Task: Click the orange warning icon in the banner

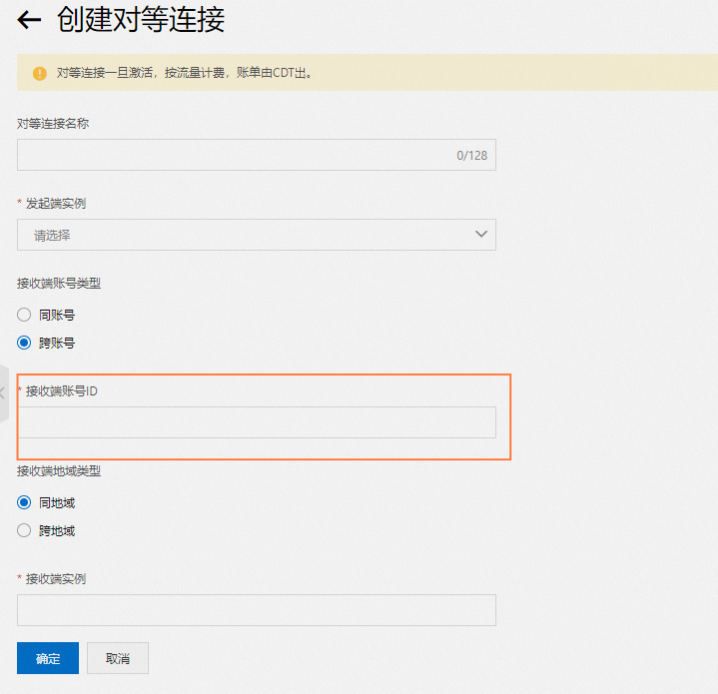Action: coord(40,73)
